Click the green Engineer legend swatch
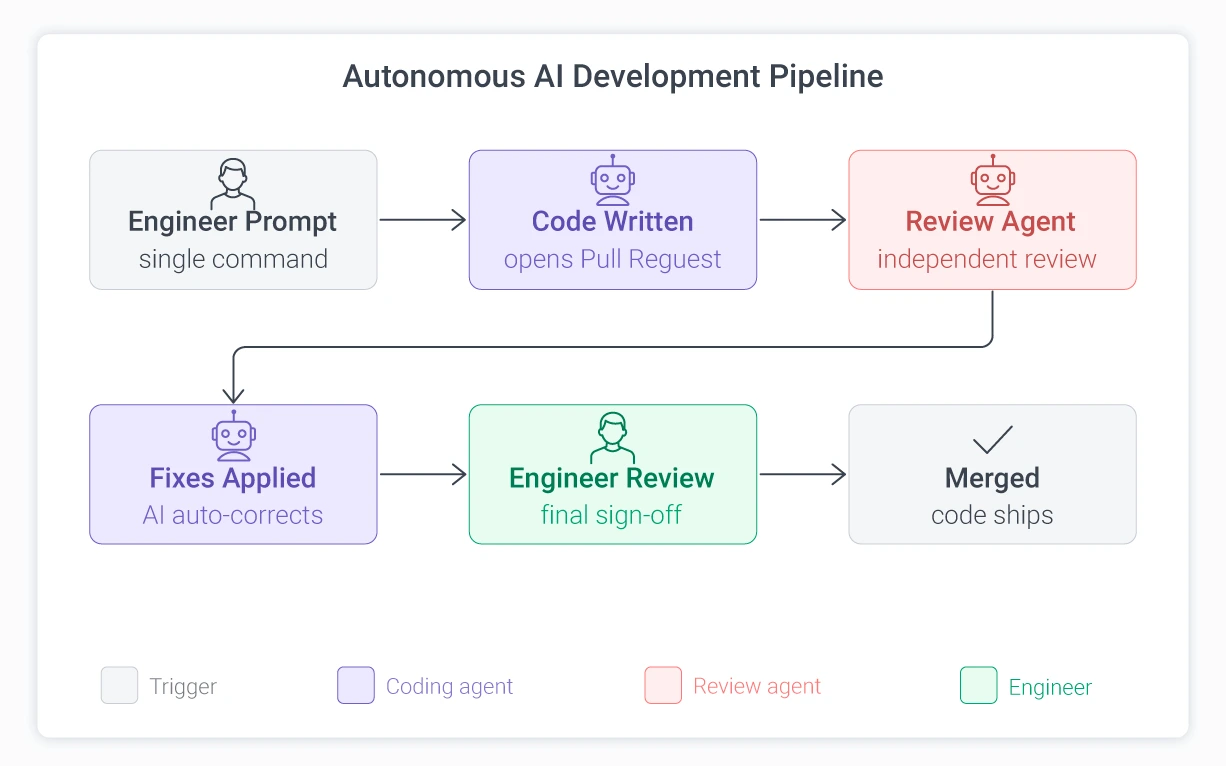 coord(978,686)
